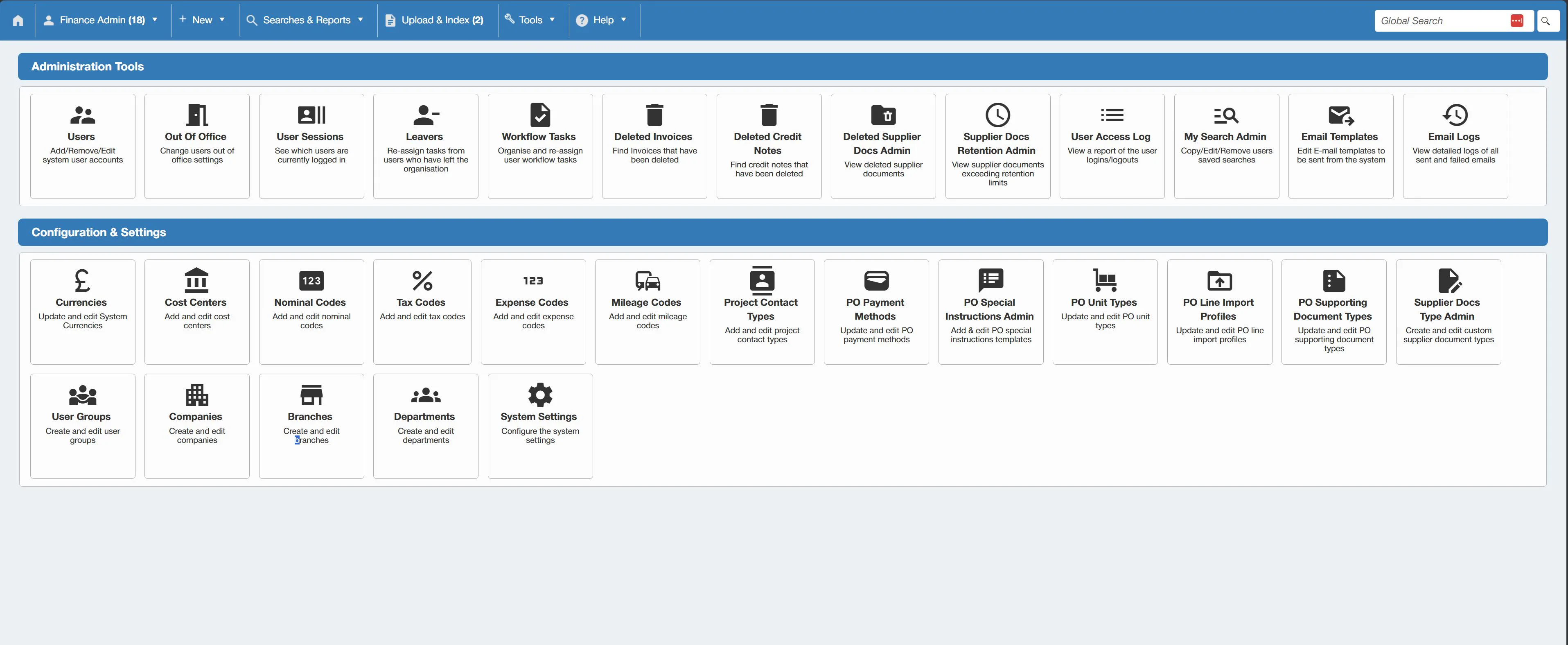Open PO Line Import Profiles title

point(1218,309)
